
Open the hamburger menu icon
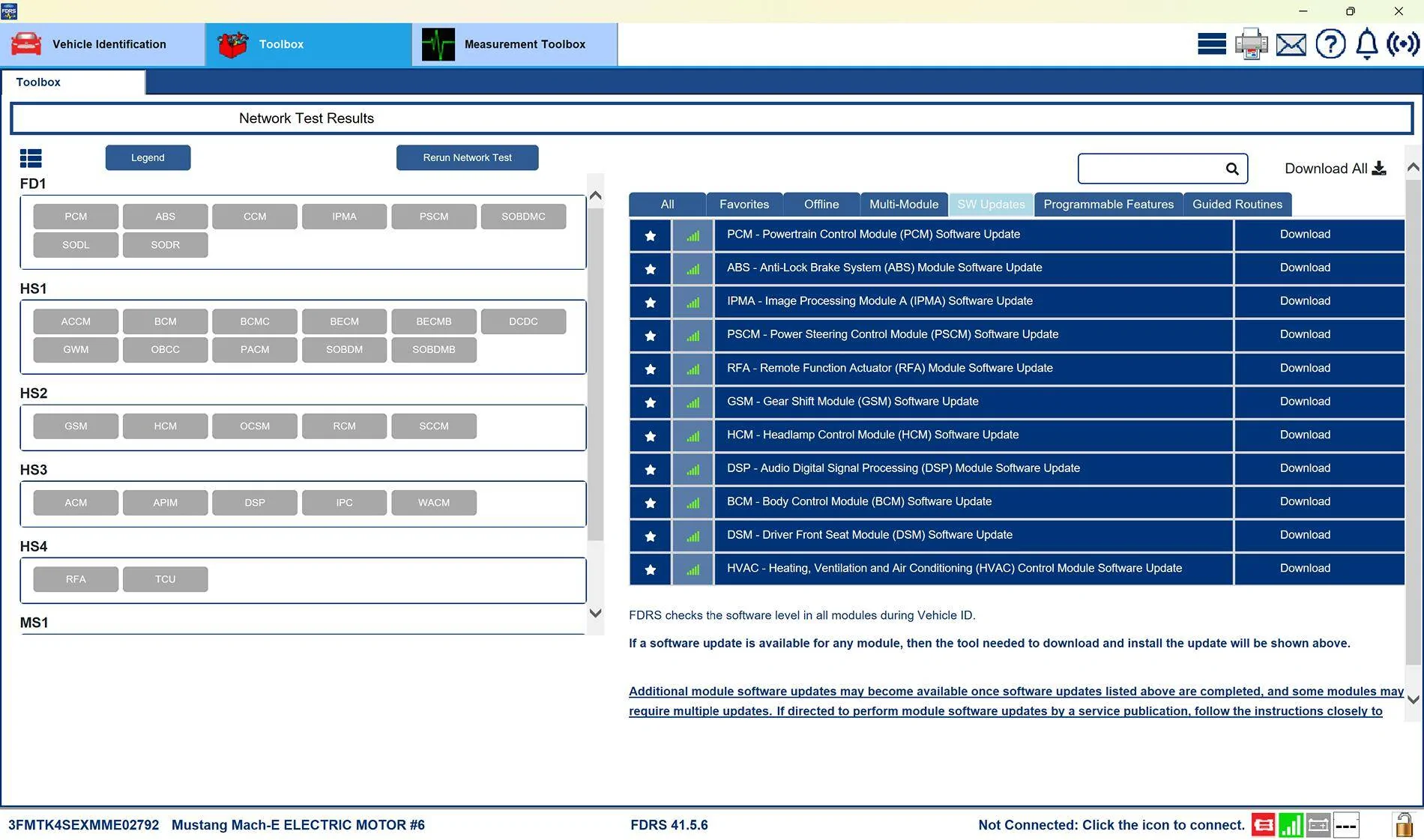coord(1211,44)
